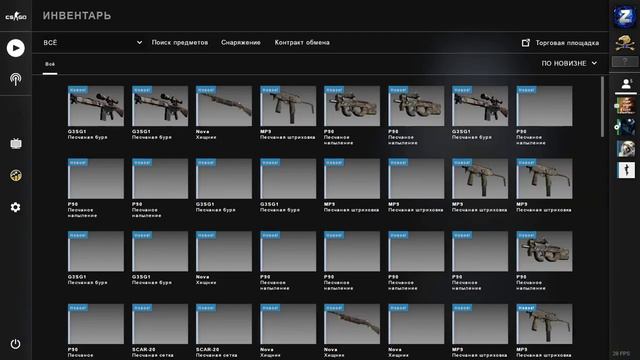Open the Play menu button

[x=16, y=48]
